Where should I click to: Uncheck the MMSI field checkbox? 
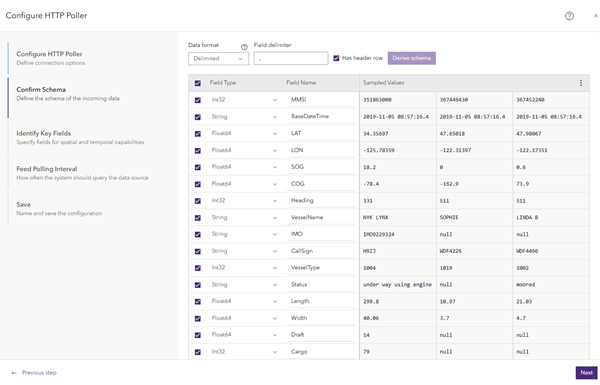tap(197, 100)
